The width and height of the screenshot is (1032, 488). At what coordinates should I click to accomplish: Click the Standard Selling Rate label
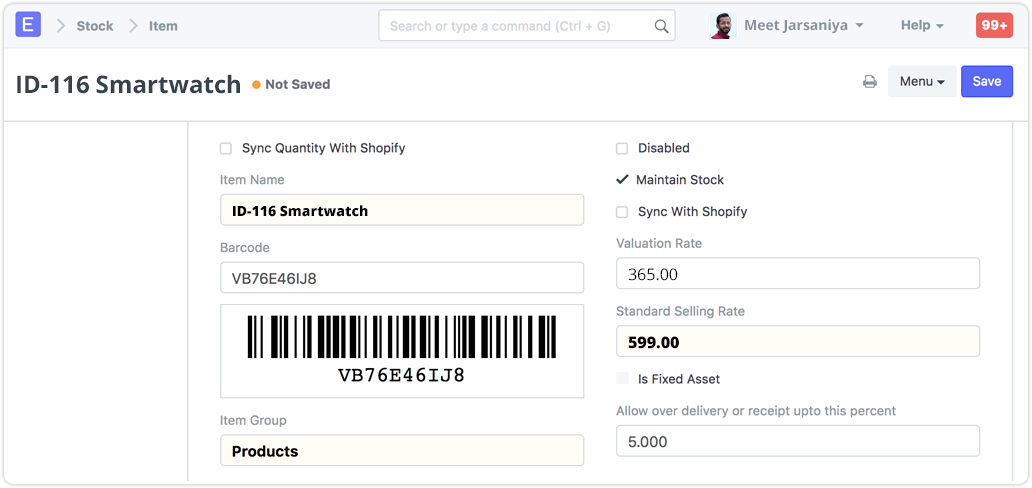(x=681, y=311)
